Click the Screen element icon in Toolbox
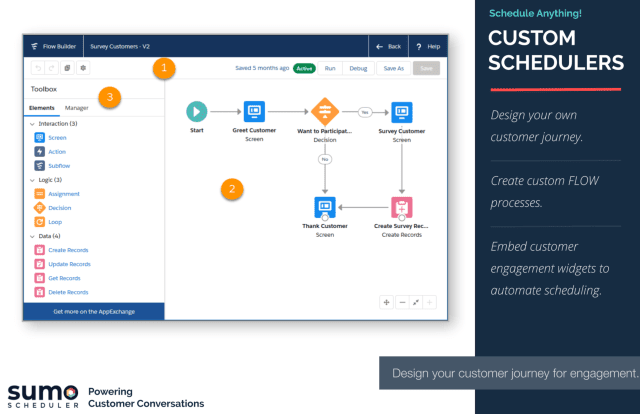The height and width of the screenshot is (414, 640). pos(39,137)
